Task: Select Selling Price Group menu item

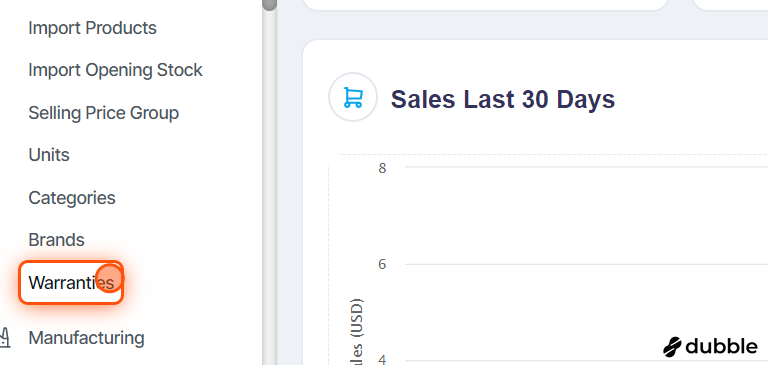Action: coord(104,113)
